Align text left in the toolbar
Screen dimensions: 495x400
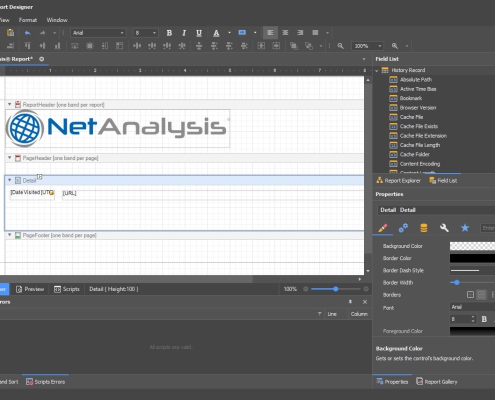coord(270,33)
